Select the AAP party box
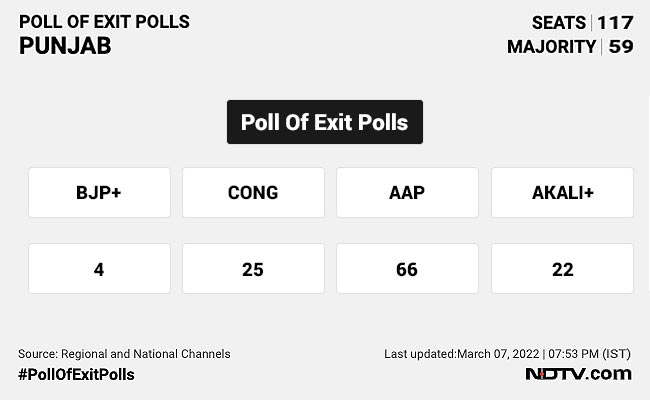The image size is (650, 400). [407, 192]
